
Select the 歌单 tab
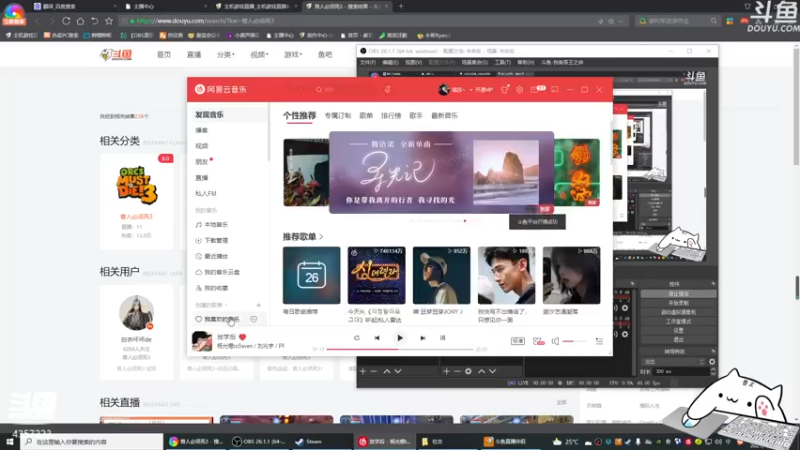[x=366, y=116]
